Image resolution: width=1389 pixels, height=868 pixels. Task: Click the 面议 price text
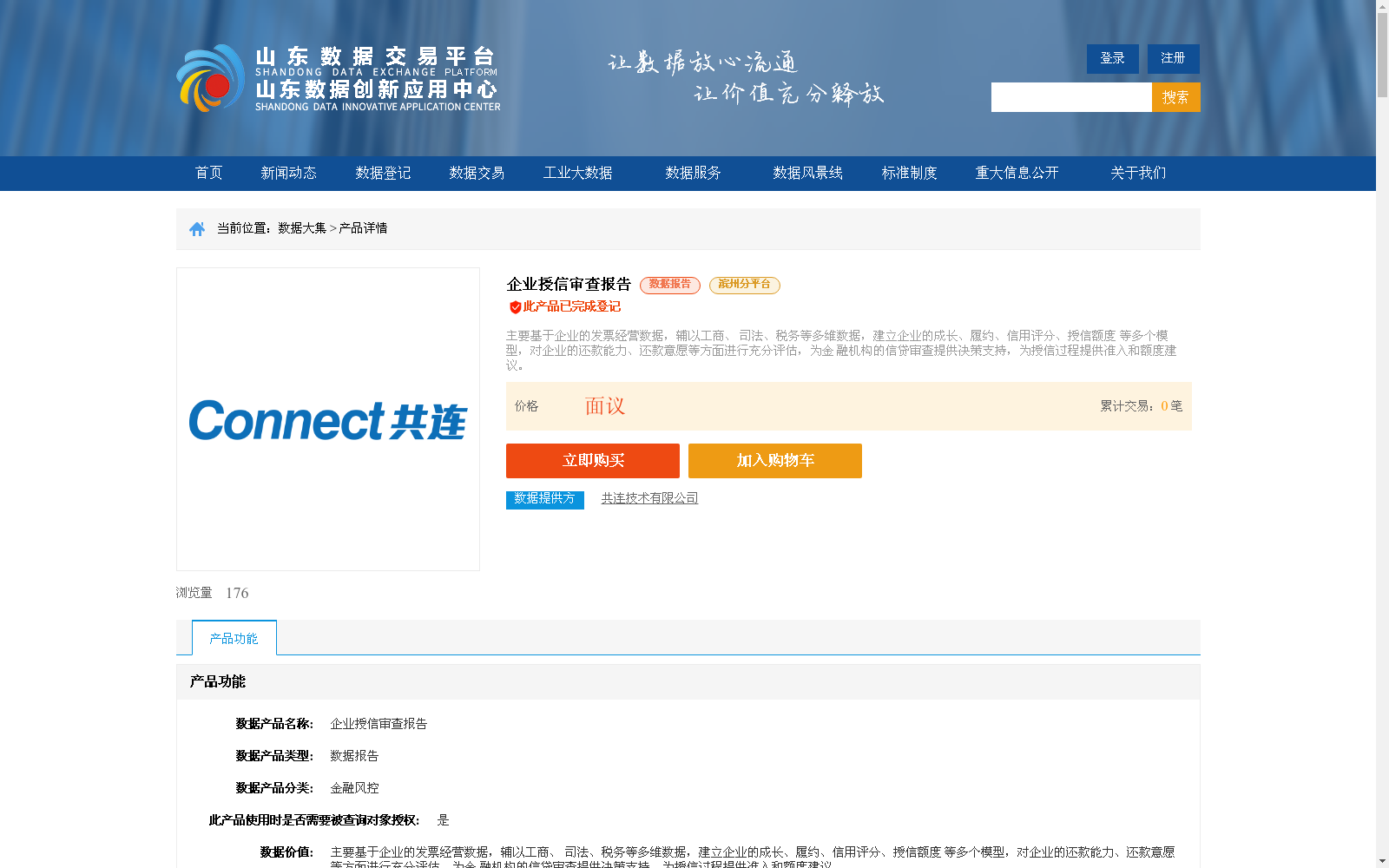click(x=605, y=406)
